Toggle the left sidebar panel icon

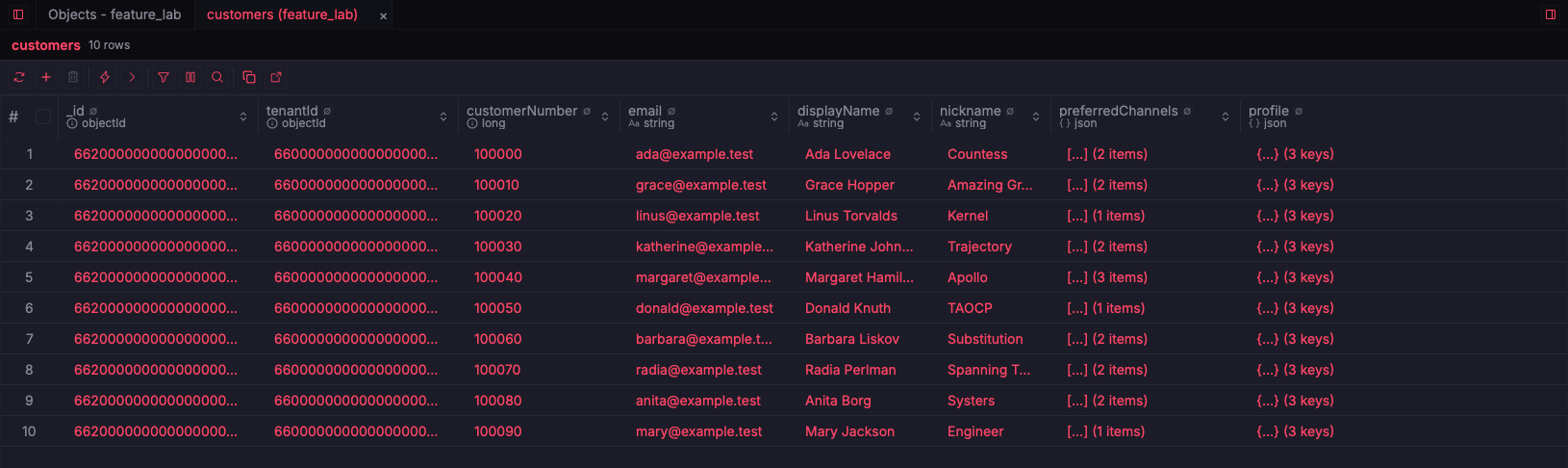coord(18,14)
